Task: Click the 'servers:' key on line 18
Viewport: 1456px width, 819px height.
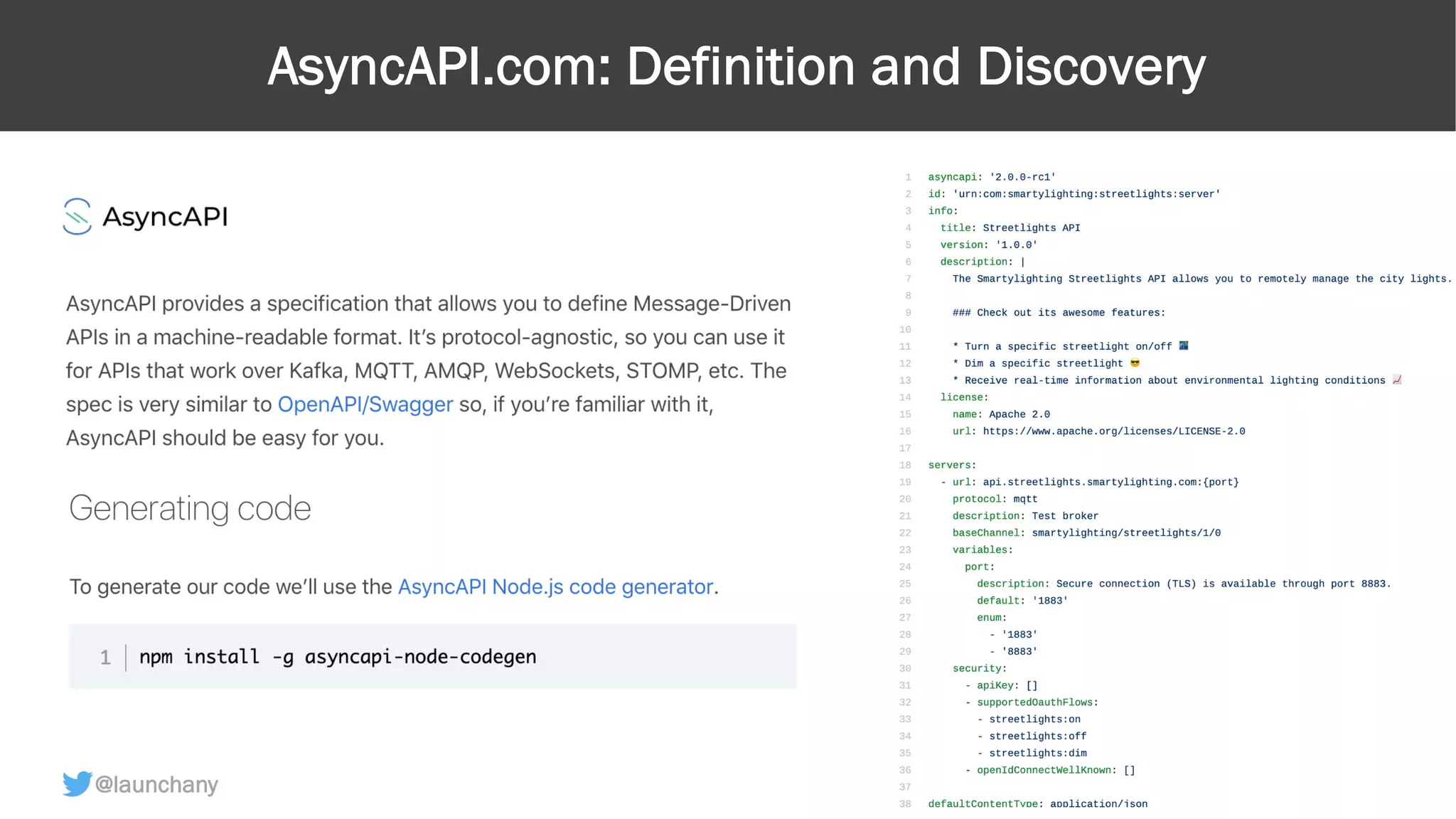Action: 952,466
